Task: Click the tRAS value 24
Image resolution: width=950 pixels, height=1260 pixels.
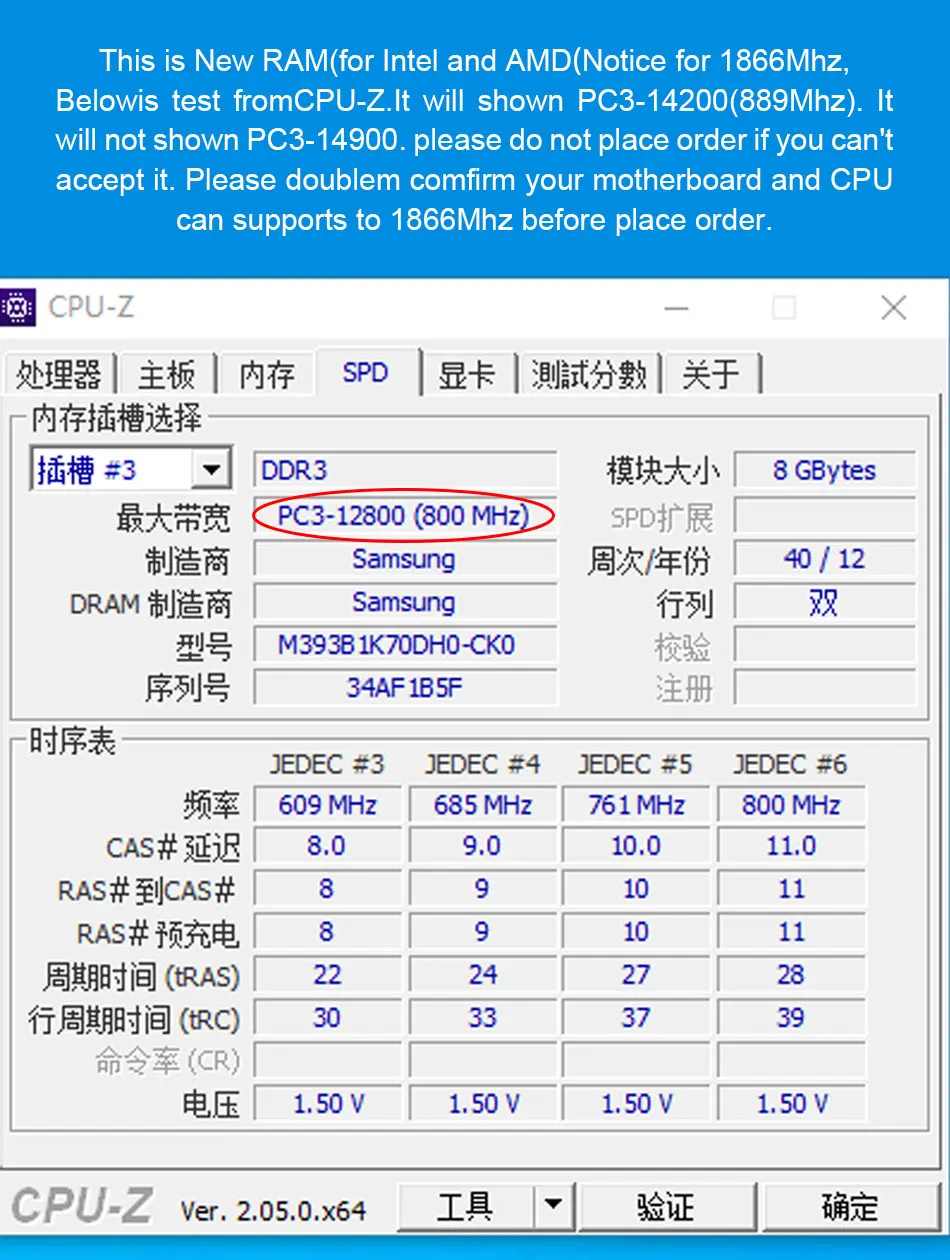Action: pyautogui.click(x=482, y=975)
